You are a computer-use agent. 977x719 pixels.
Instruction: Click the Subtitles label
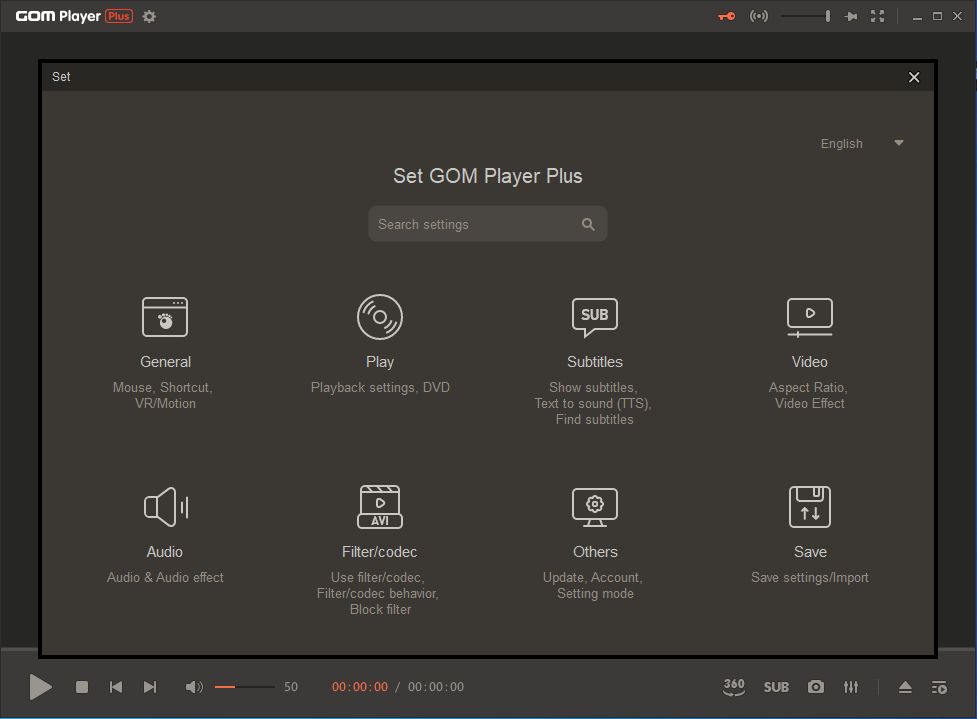tap(594, 362)
